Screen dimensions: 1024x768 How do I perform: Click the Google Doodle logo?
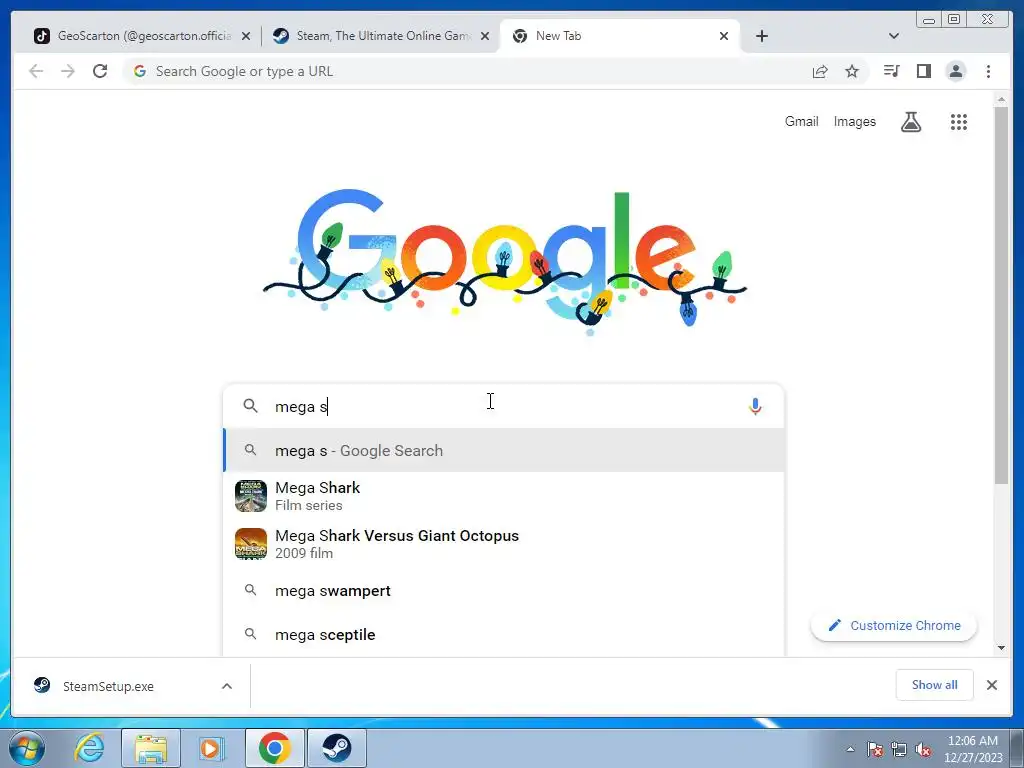[505, 261]
